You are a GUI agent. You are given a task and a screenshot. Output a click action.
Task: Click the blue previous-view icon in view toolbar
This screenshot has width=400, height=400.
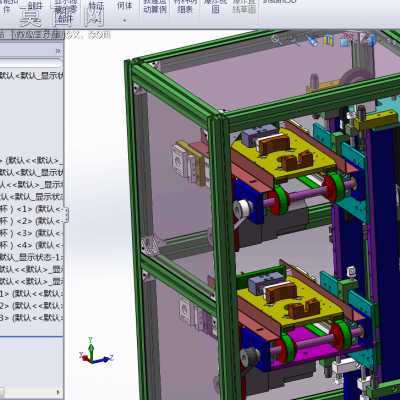312,40
